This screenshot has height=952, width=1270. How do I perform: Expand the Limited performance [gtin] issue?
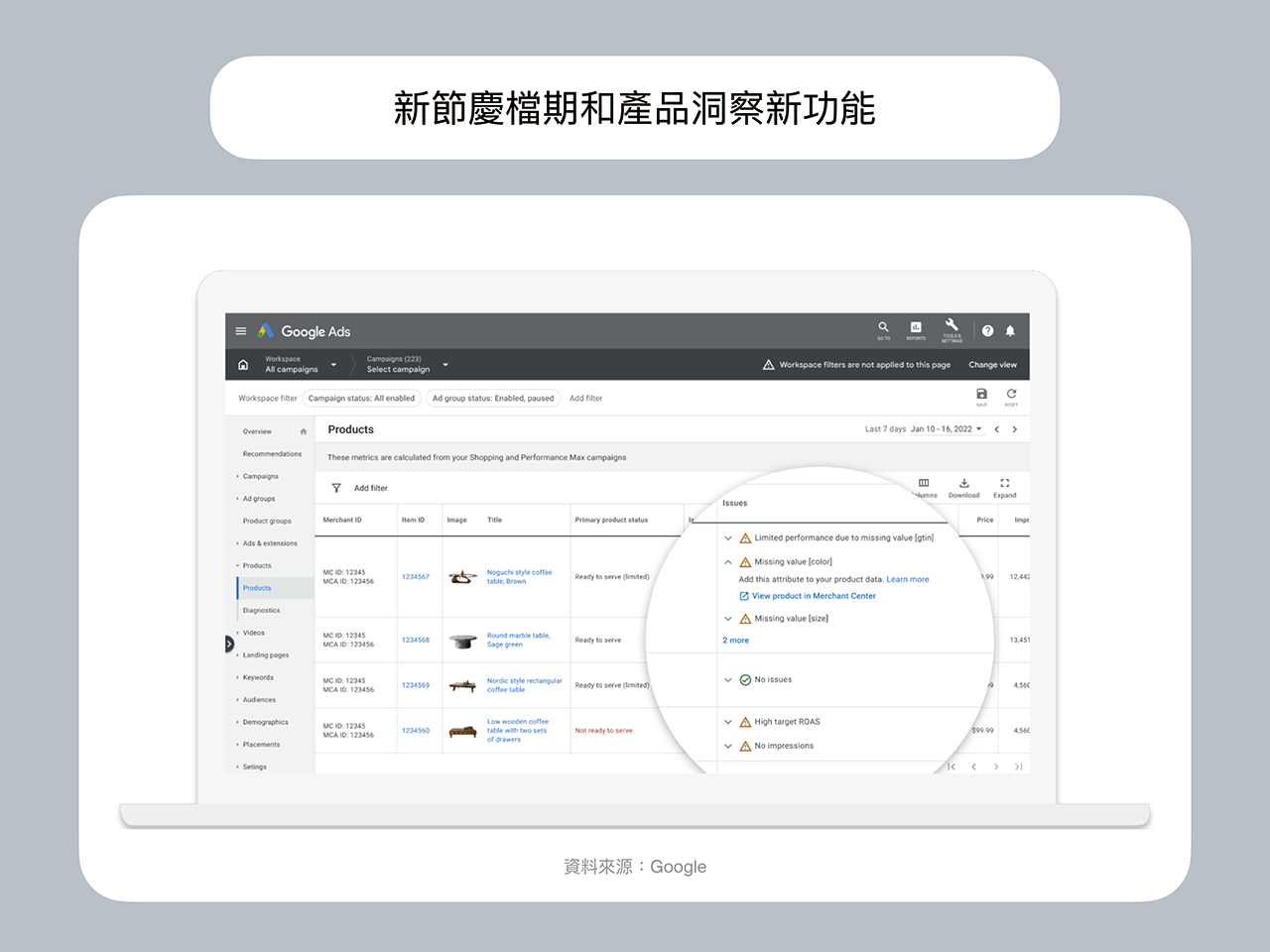tap(728, 538)
